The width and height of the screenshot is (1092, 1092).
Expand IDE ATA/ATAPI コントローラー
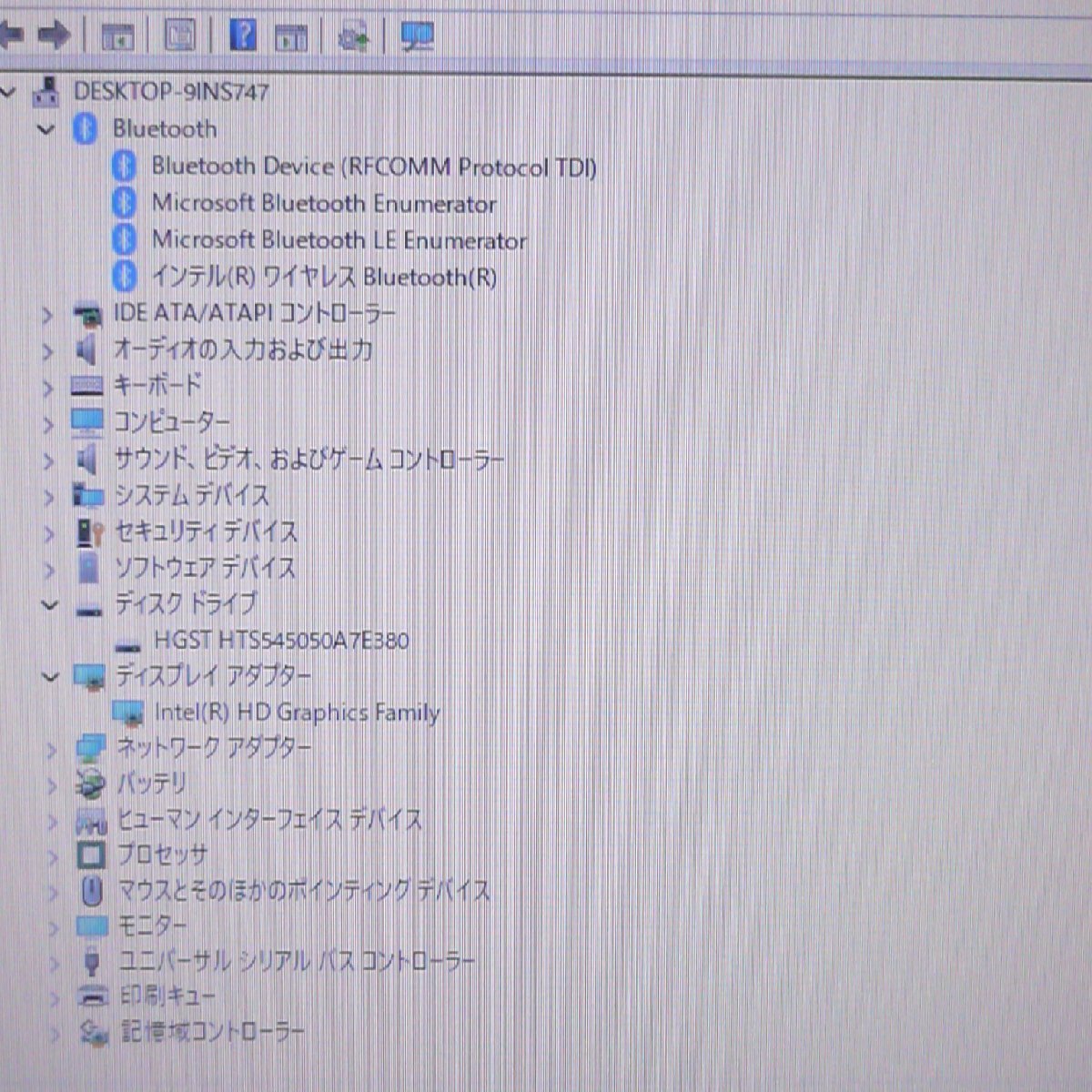(x=47, y=315)
